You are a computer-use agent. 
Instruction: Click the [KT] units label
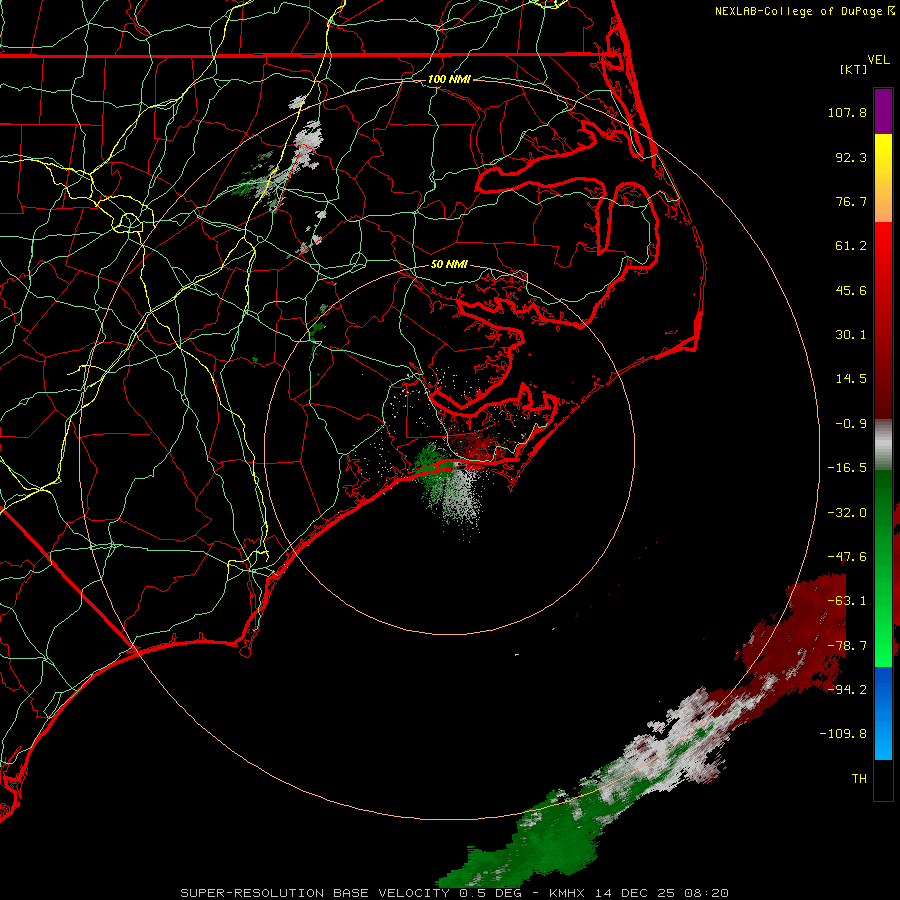[853, 69]
